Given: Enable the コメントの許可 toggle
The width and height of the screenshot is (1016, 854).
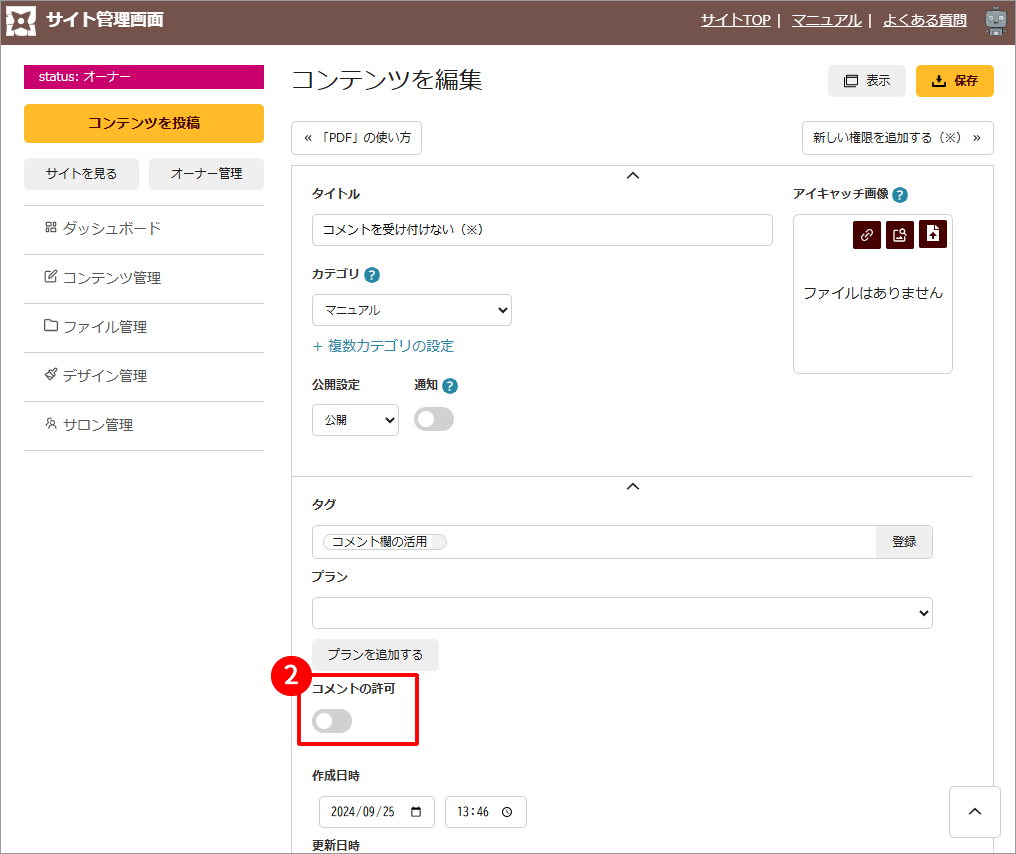Looking at the screenshot, I should tap(332, 721).
